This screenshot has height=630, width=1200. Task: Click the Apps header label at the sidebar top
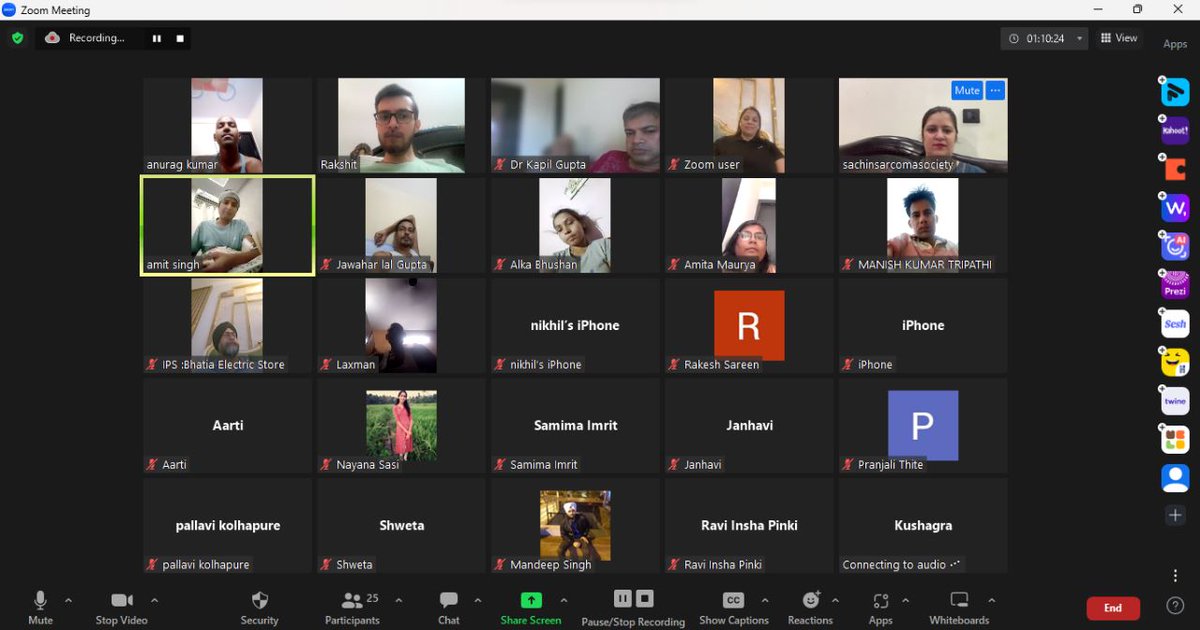pyautogui.click(x=1175, y=44)
